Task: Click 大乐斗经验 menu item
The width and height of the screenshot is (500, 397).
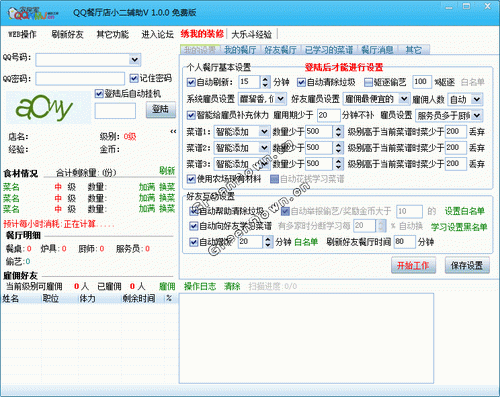Action: click(252, 34)
